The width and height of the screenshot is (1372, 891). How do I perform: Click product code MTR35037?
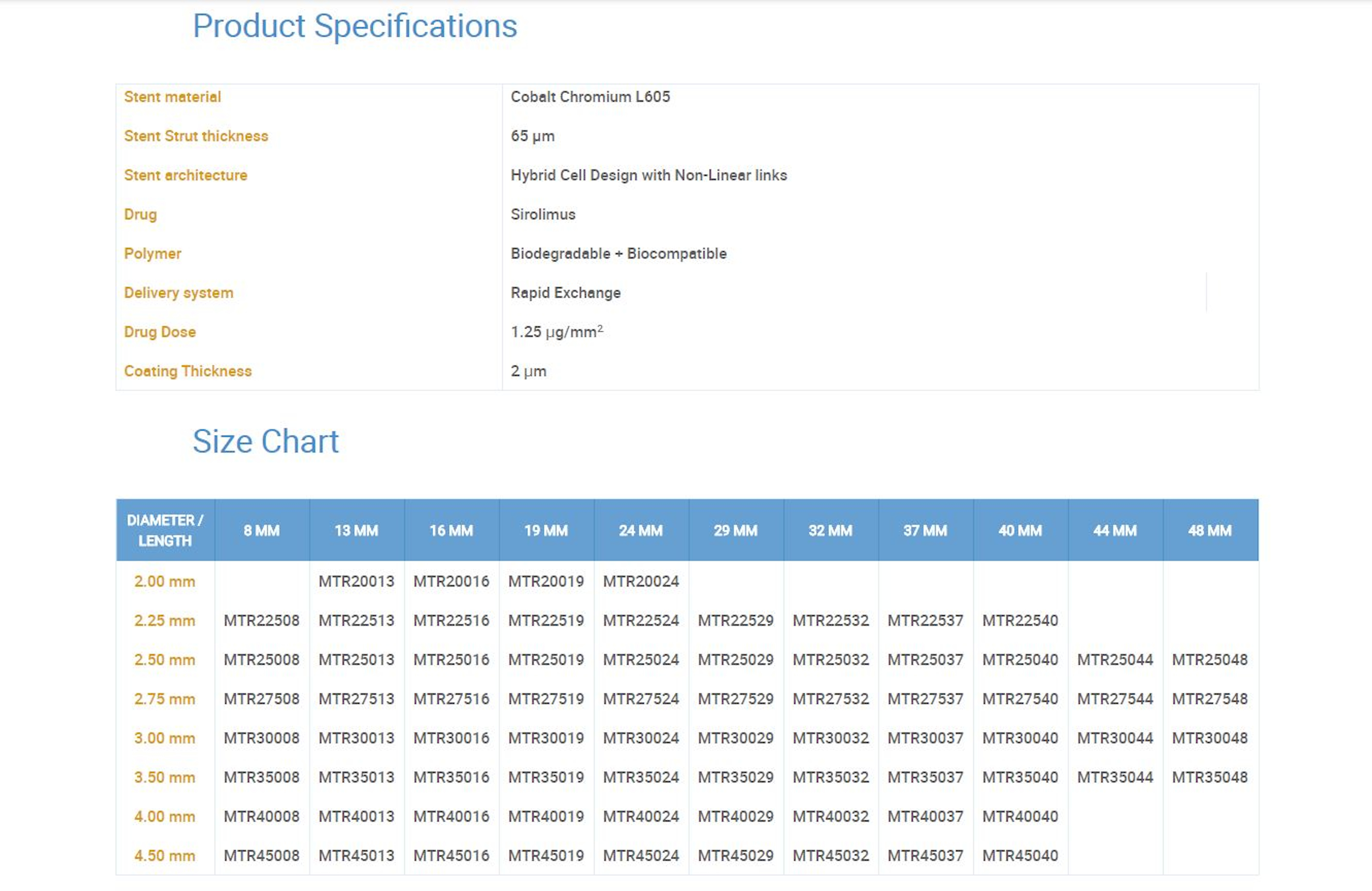926,777
